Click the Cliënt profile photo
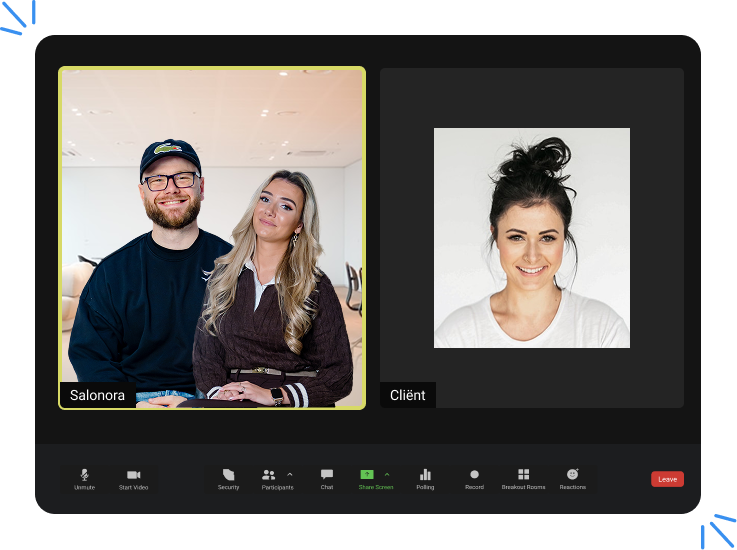 [x=531, y=238]
